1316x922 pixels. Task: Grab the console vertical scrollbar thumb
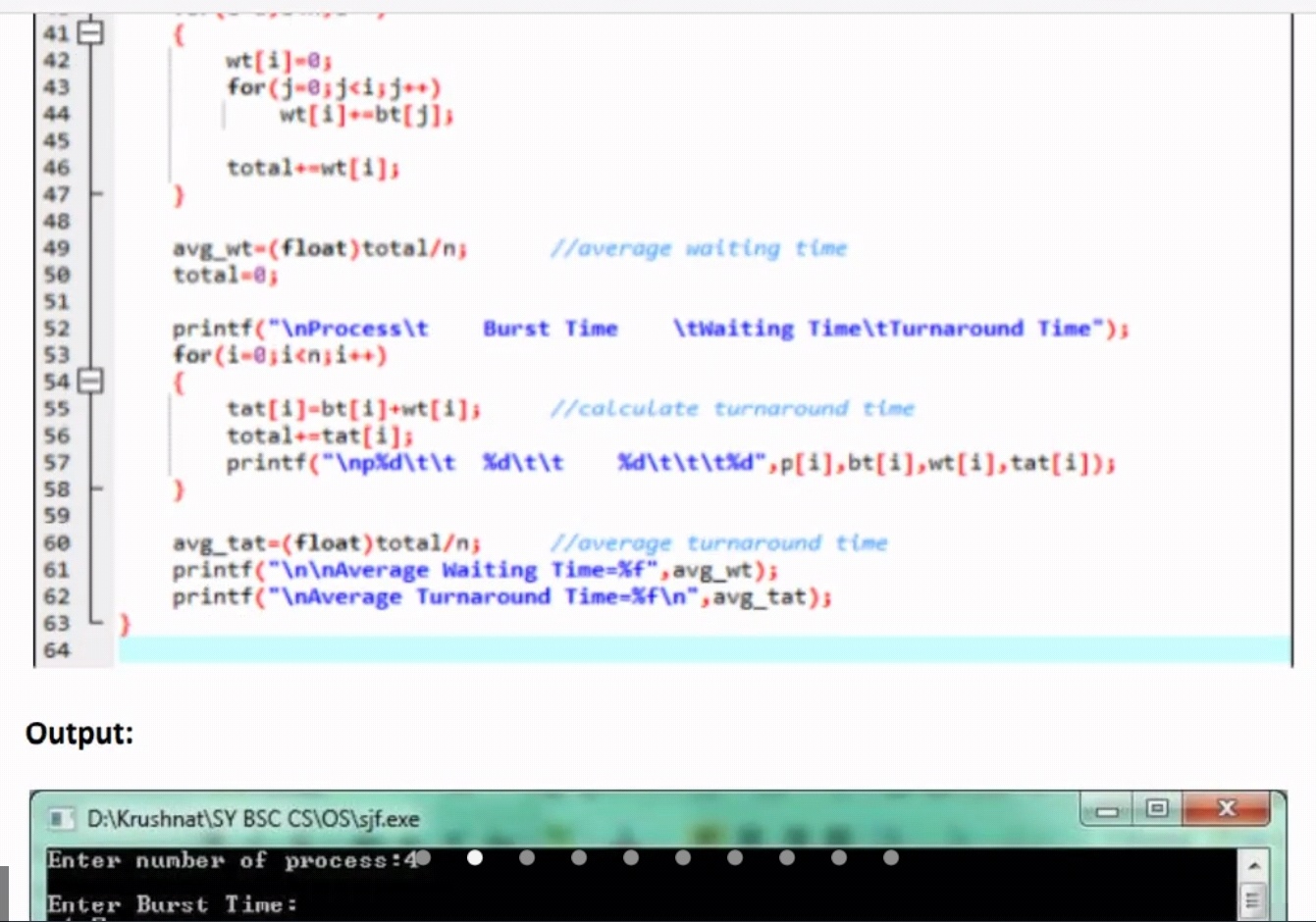(1253, 897)
